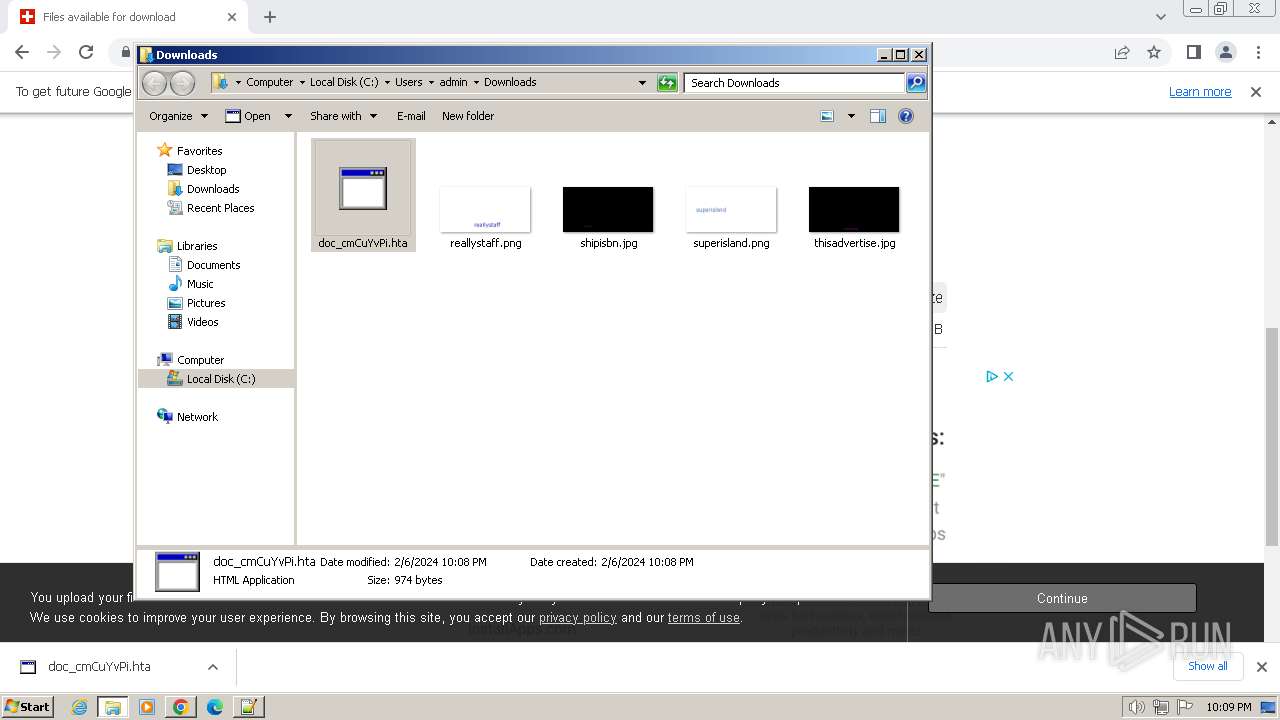Click the Chrome back arrow

[22, 53]
